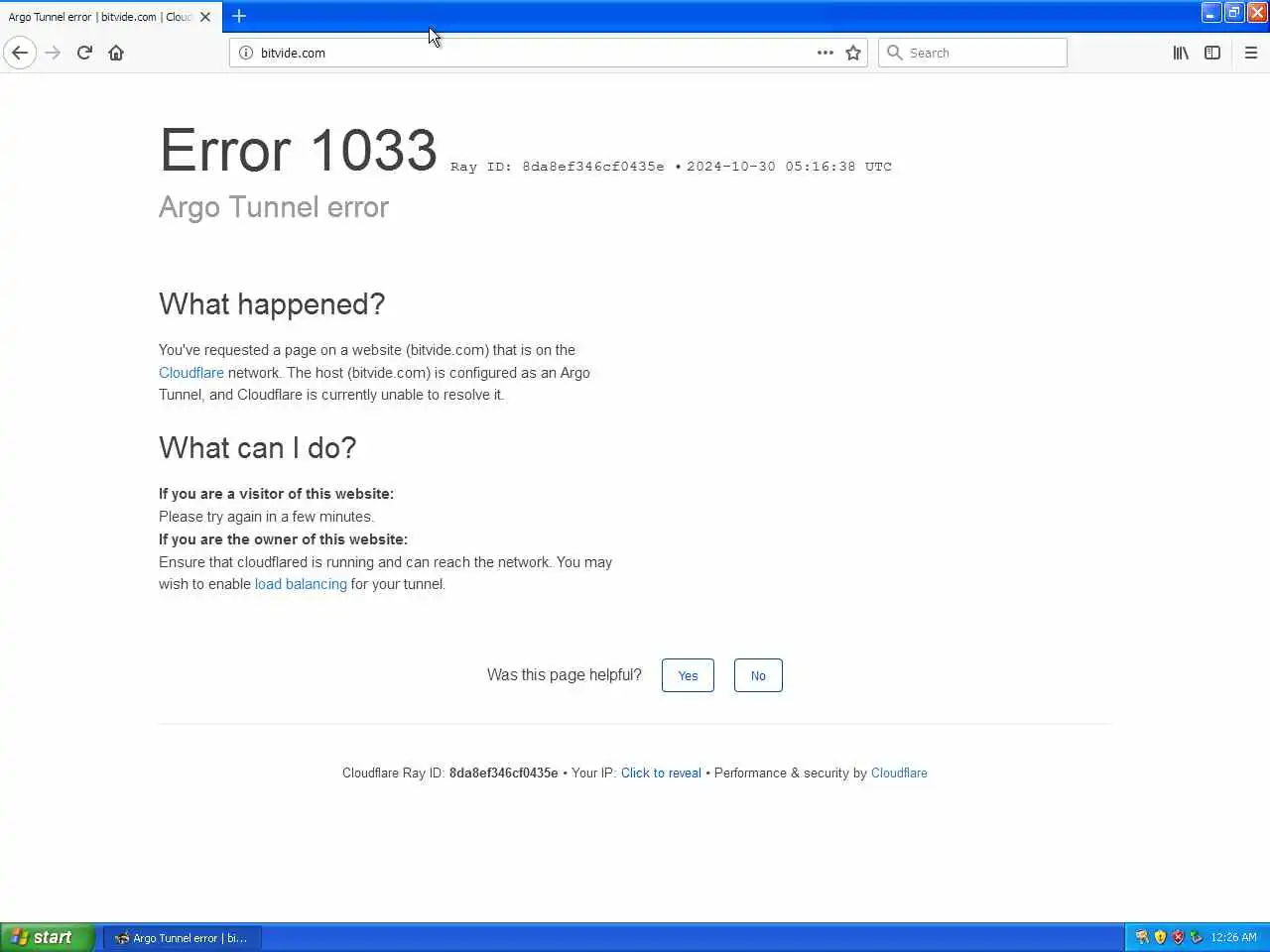The image size is (1270, 952).
Task: Minimize the browser window
Action: tap(1211, 12)
